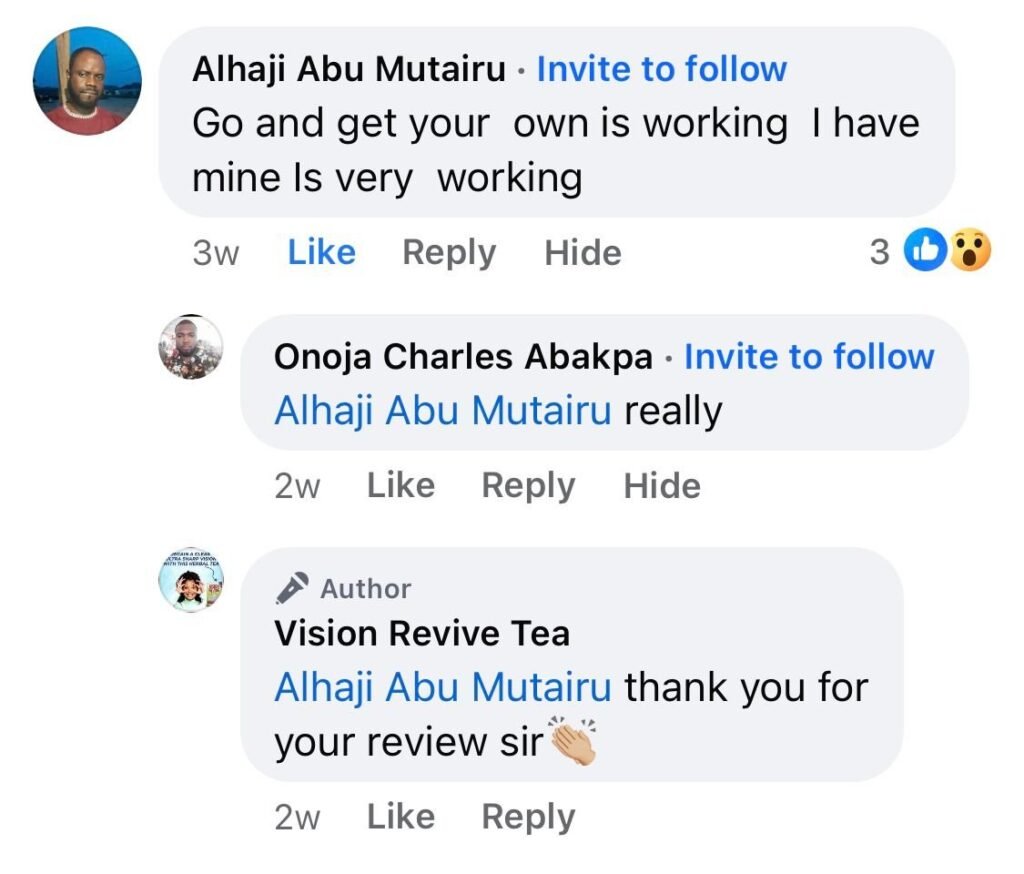Reply to Onoja Charles Abakpa's comment

(x=528, y=486)
